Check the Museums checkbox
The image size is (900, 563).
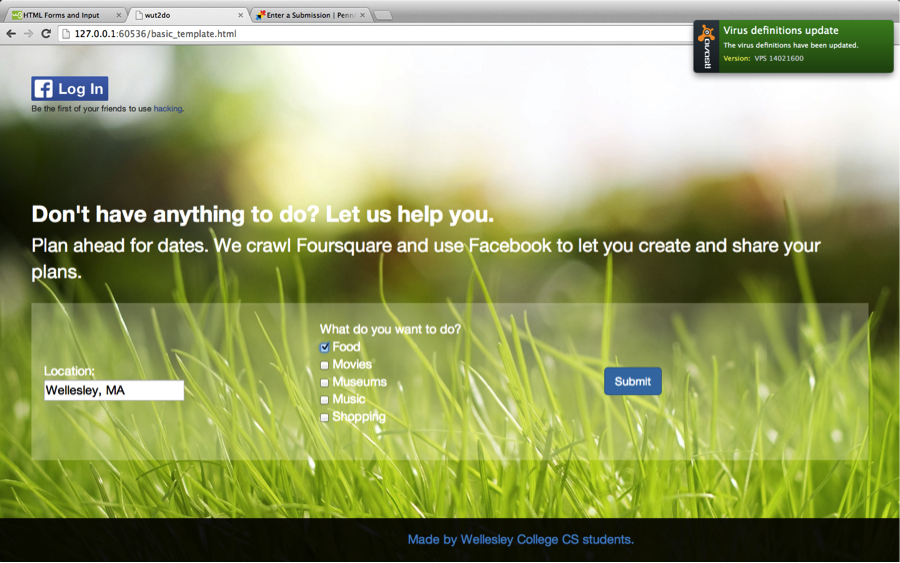324,382
